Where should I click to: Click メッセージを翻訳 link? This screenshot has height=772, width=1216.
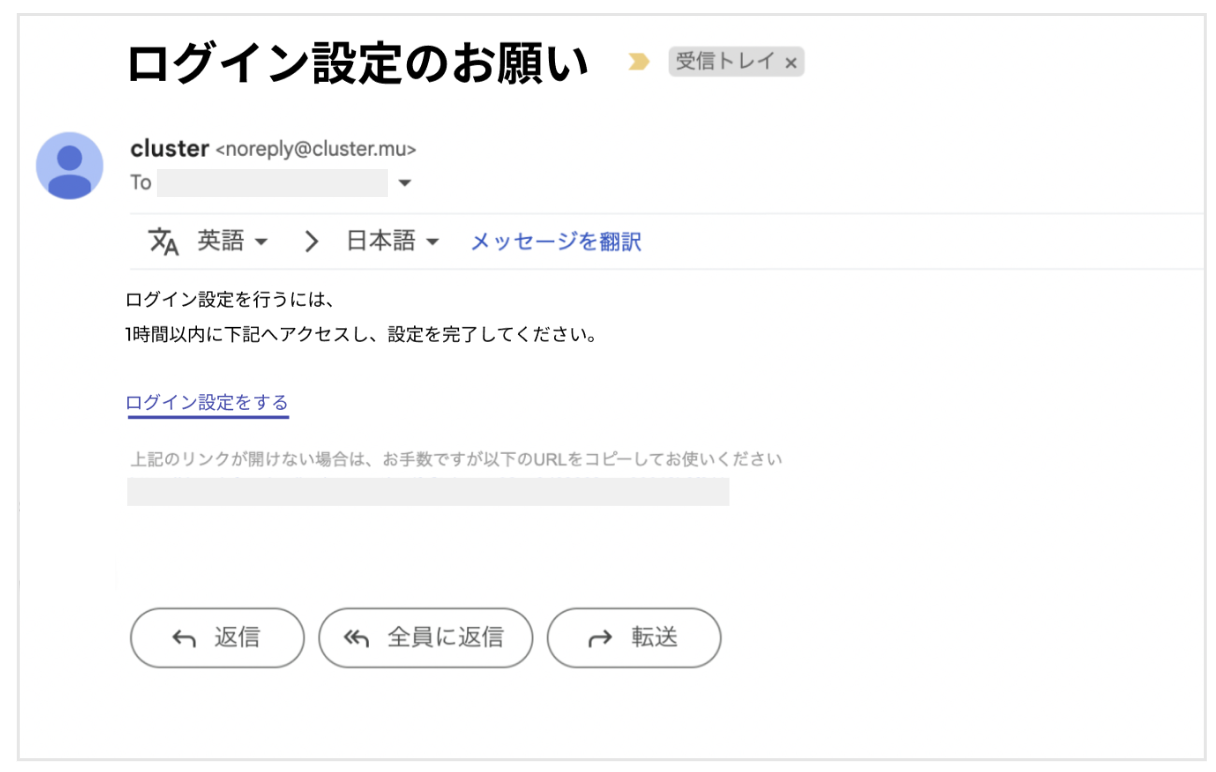coord(556,241)
